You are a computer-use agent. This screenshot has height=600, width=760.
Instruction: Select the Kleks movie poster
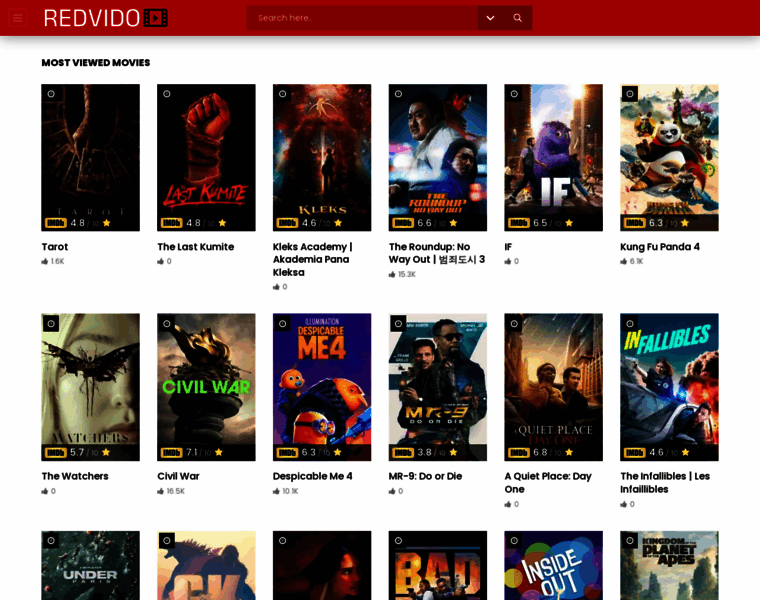click(x=322, y=158)
